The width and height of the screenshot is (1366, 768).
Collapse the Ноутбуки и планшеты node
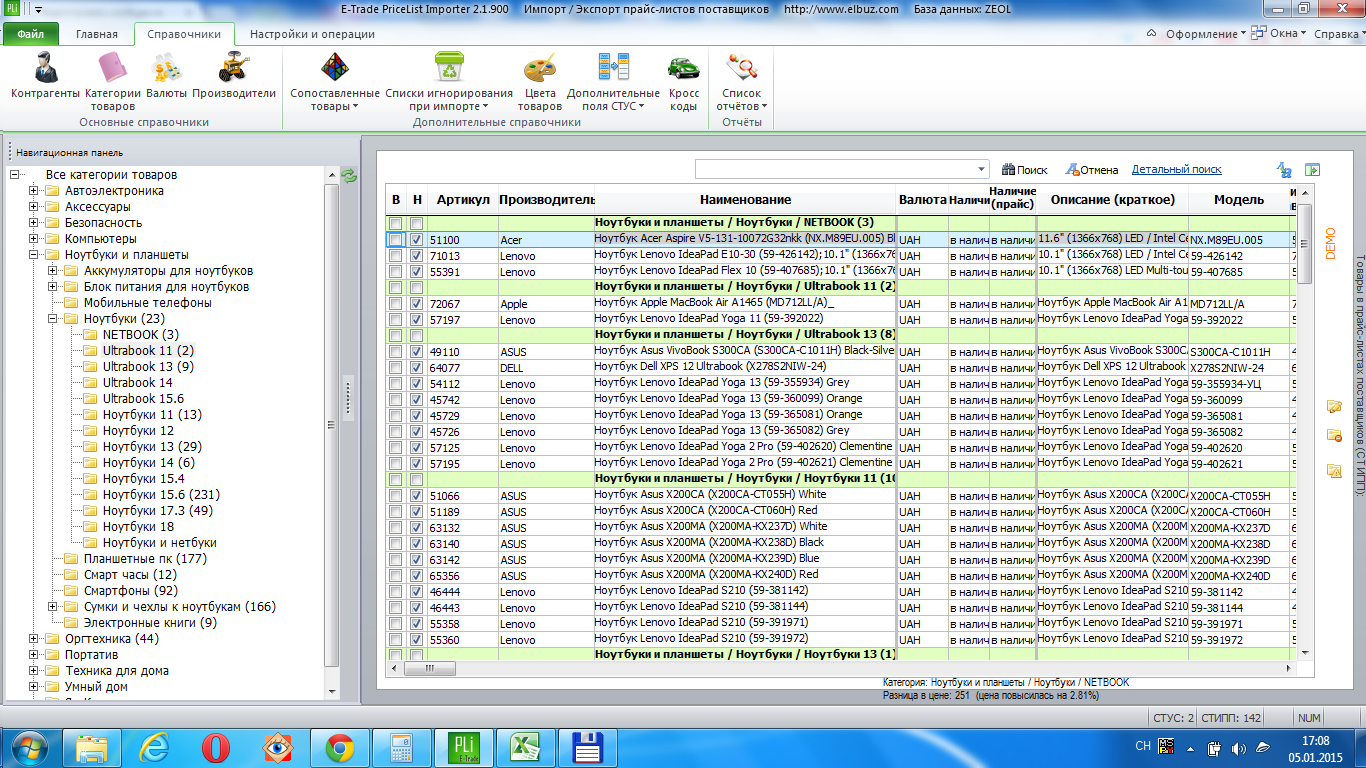(x=34, y=255)
